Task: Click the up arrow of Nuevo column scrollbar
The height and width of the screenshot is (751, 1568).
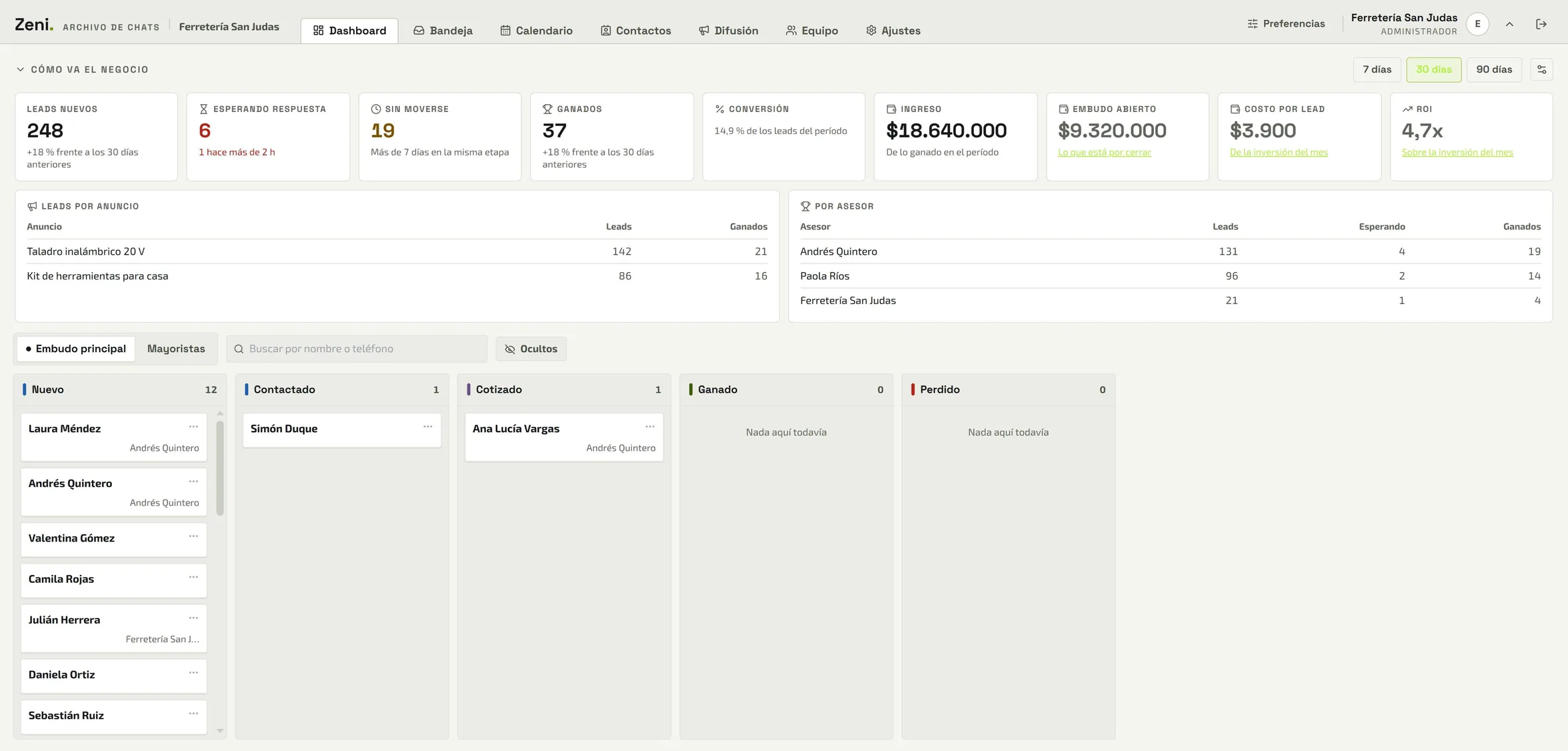Action: point(220,414)
